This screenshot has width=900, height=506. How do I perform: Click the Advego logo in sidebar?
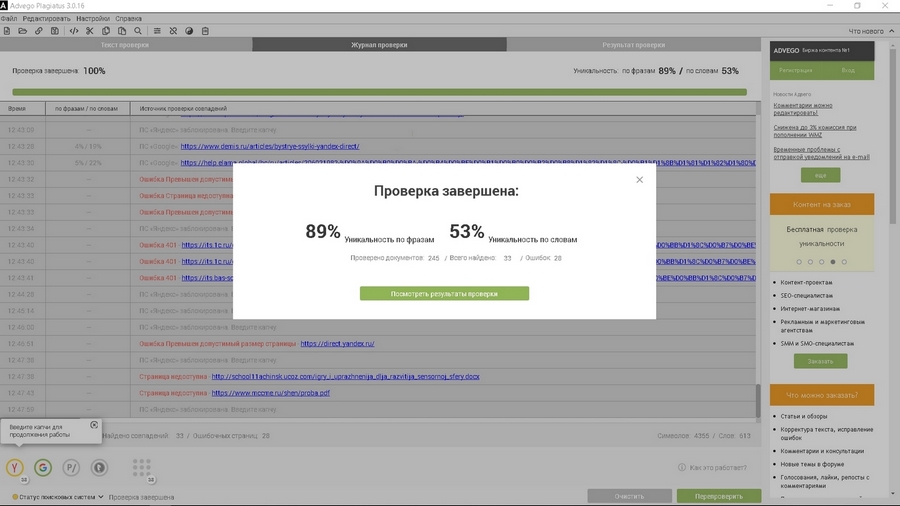[x=786, y=50]
